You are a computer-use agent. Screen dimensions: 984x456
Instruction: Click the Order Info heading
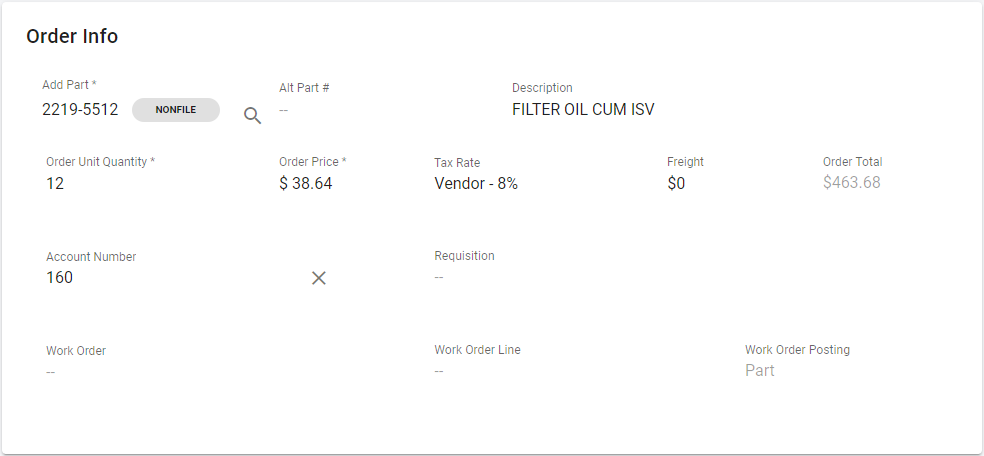pos(72,37)
